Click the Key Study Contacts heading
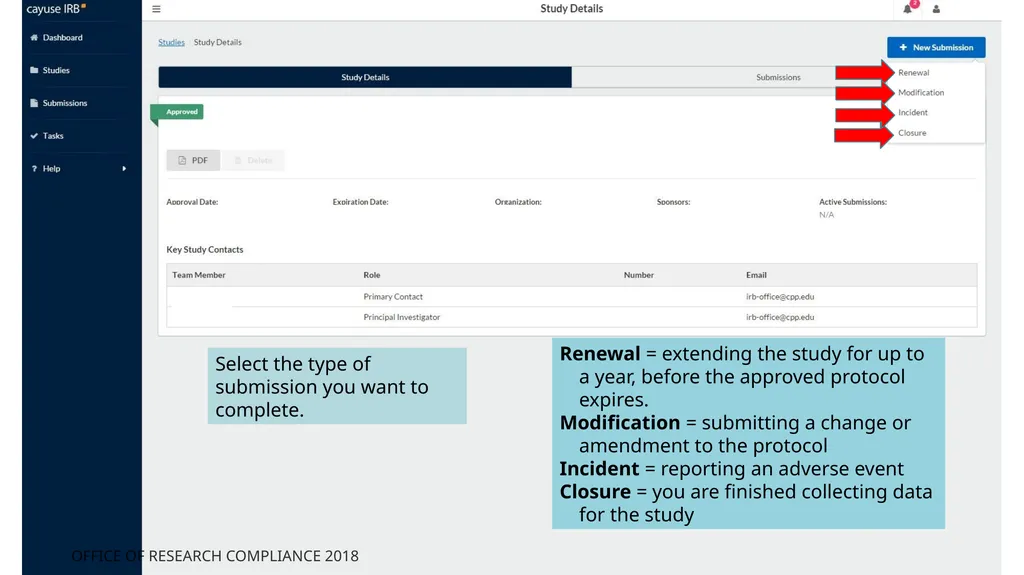Screen dimensions: 1024x575 pyautogui.click(x=204, y=250)
